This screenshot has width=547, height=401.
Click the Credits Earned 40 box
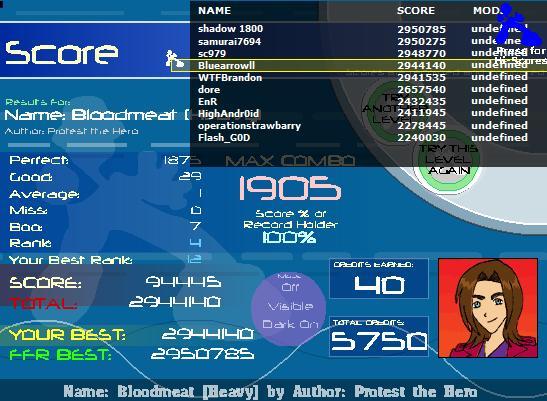(x=379, y=279)
